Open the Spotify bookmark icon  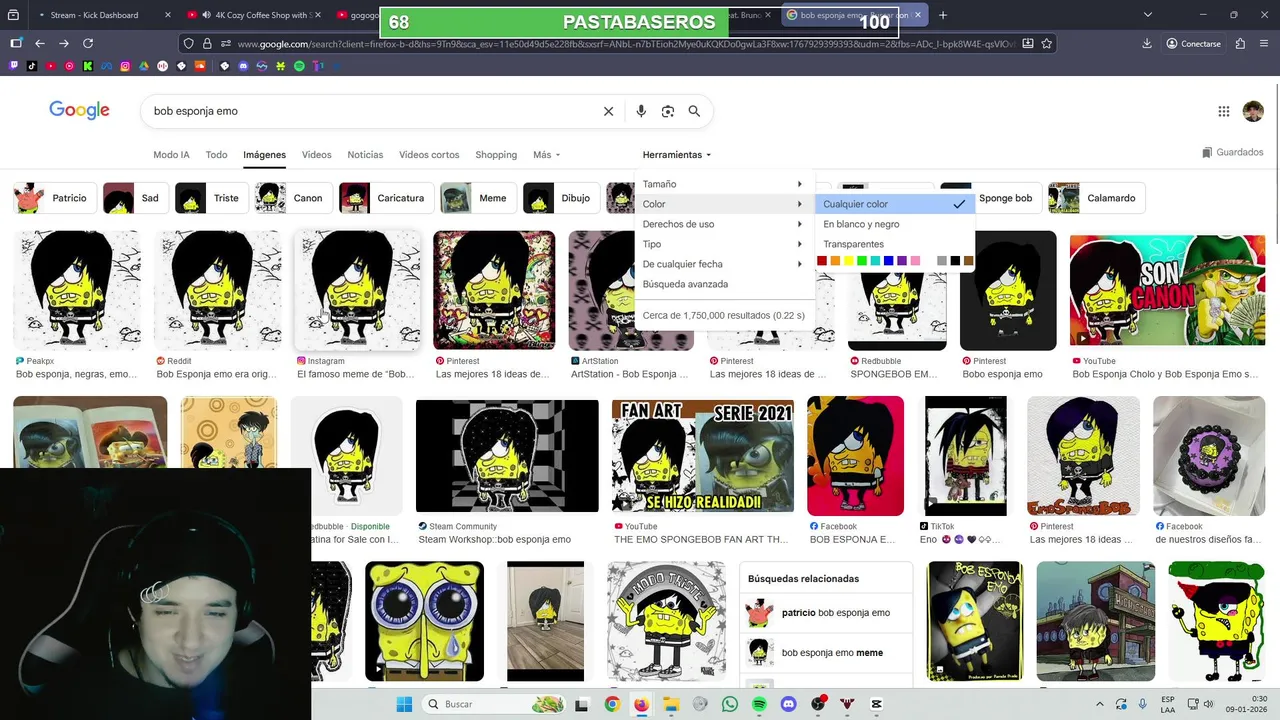[x=299, y=66]
